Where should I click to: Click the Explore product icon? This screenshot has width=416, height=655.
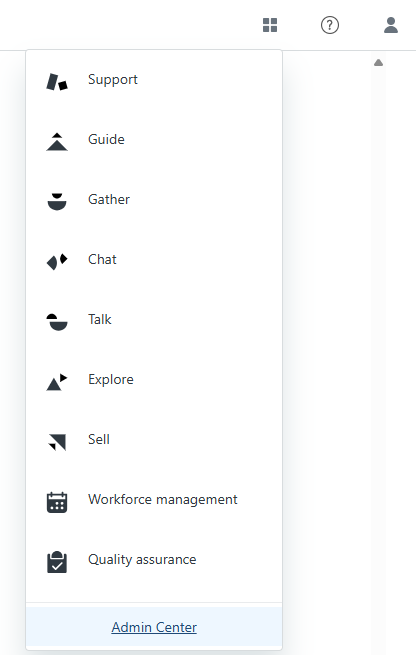57,382
